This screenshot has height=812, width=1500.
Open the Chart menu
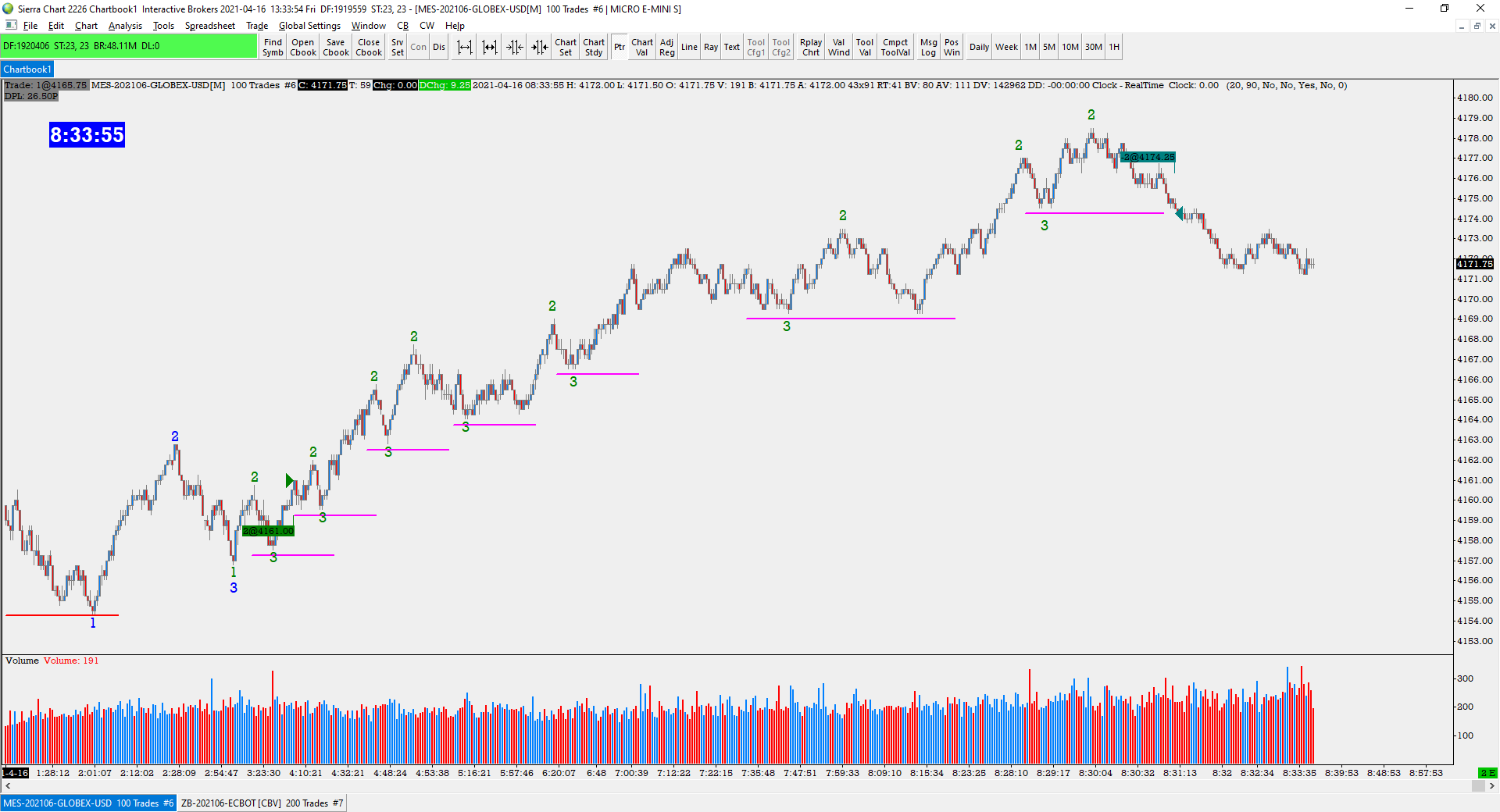86,26
